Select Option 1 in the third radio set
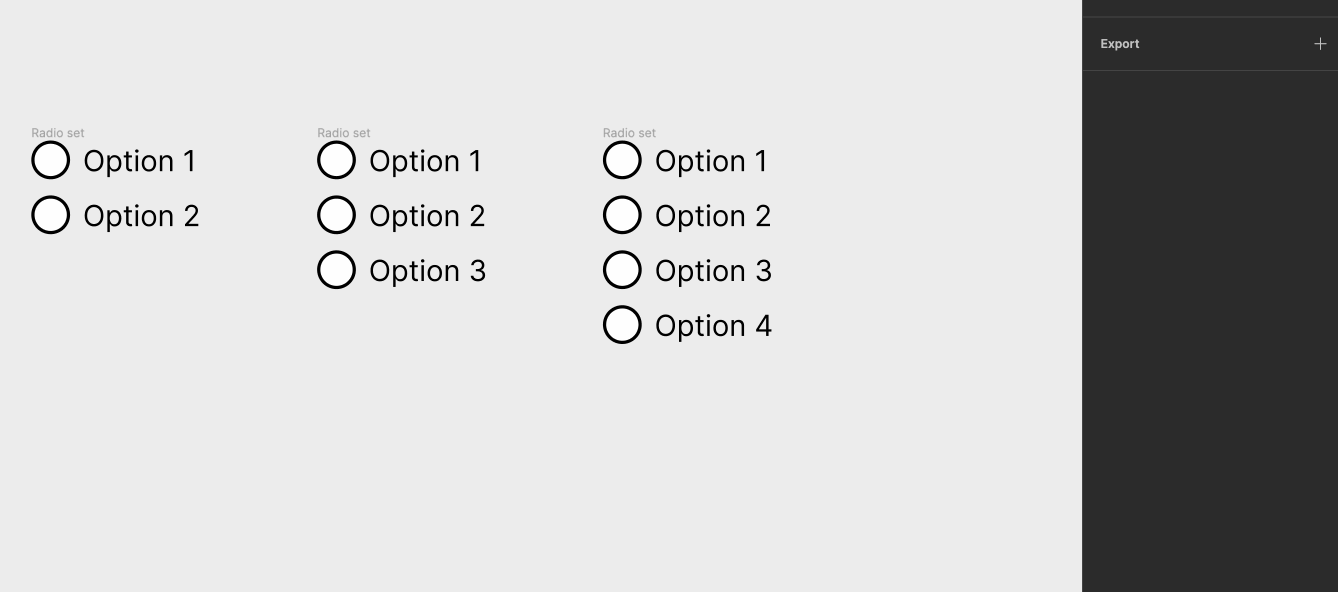This screenshot has height=592, width=1338. click(622, 159)
